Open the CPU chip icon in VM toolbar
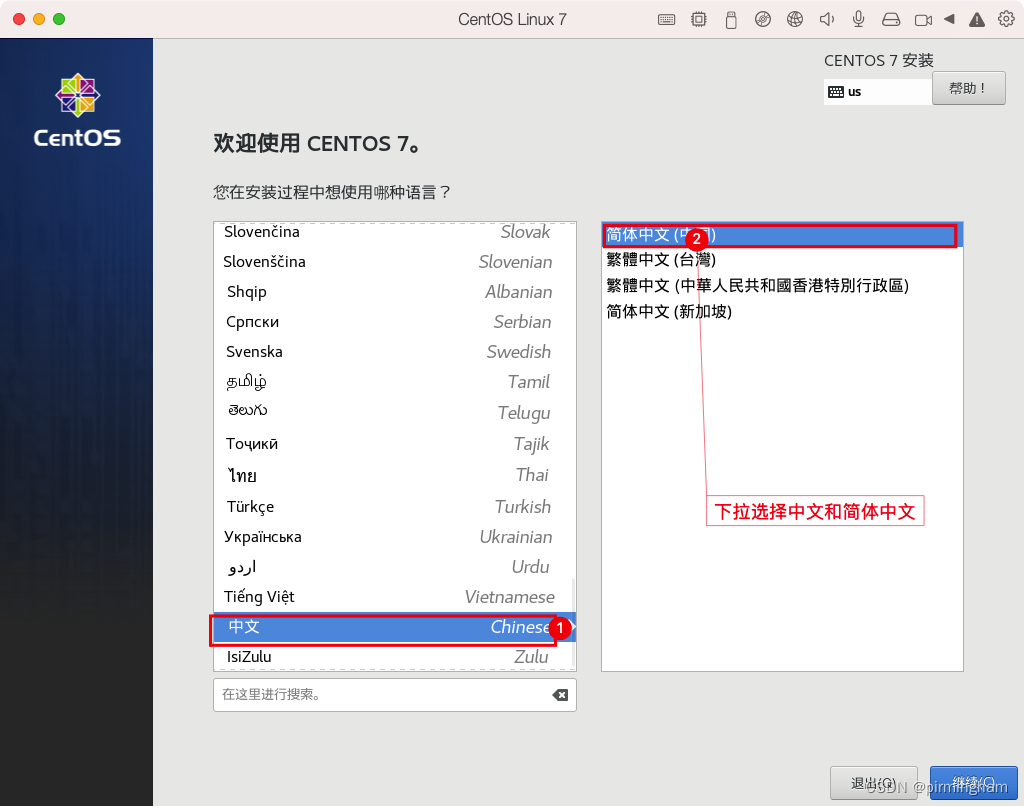 coord(699,20)
